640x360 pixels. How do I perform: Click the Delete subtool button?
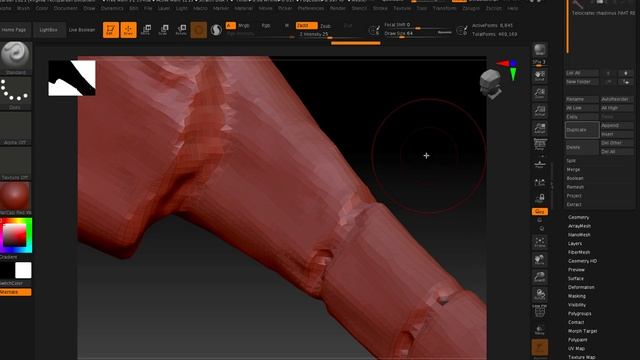coord(582,147)
